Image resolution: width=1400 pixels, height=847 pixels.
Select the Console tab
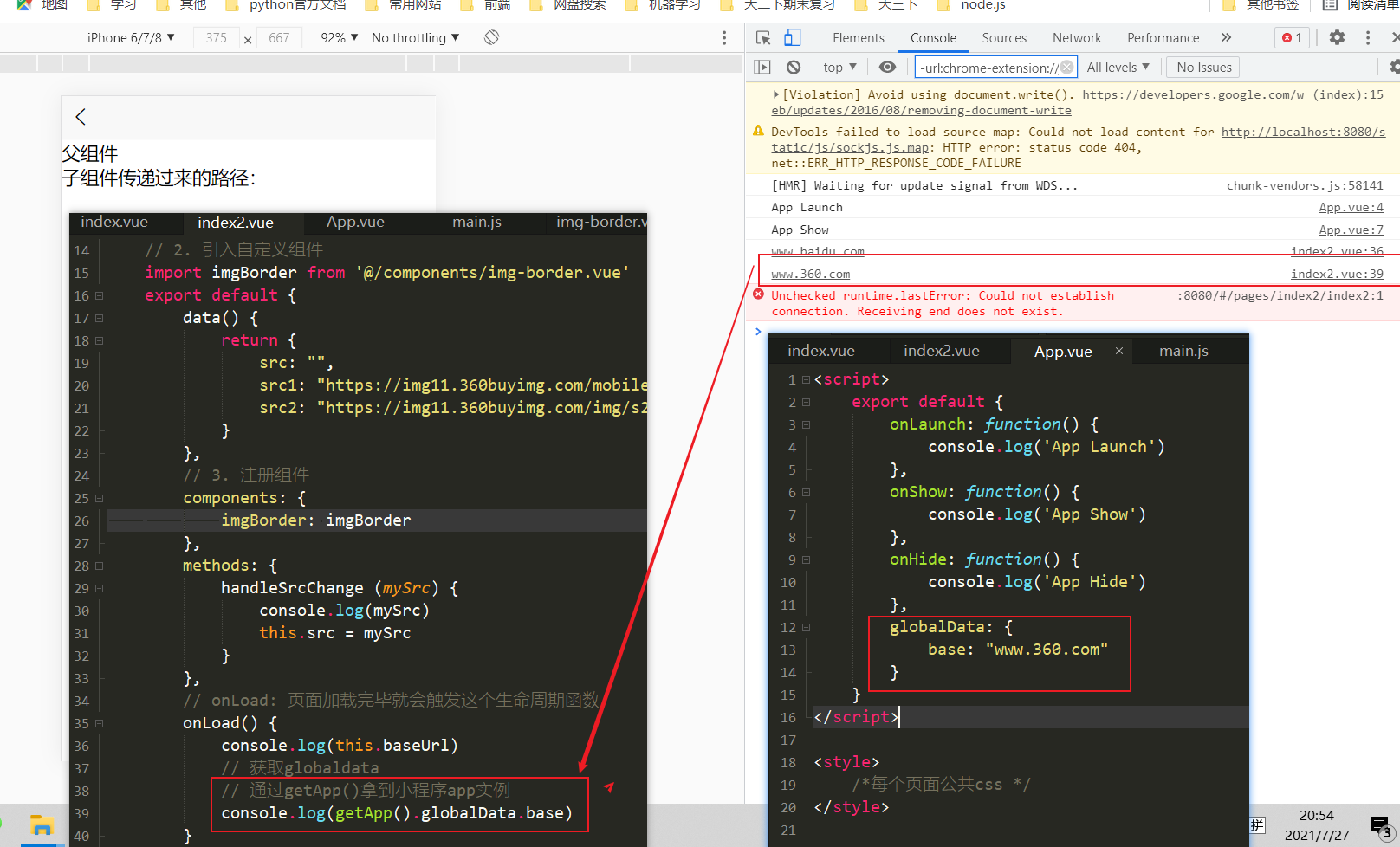[933, 37]
